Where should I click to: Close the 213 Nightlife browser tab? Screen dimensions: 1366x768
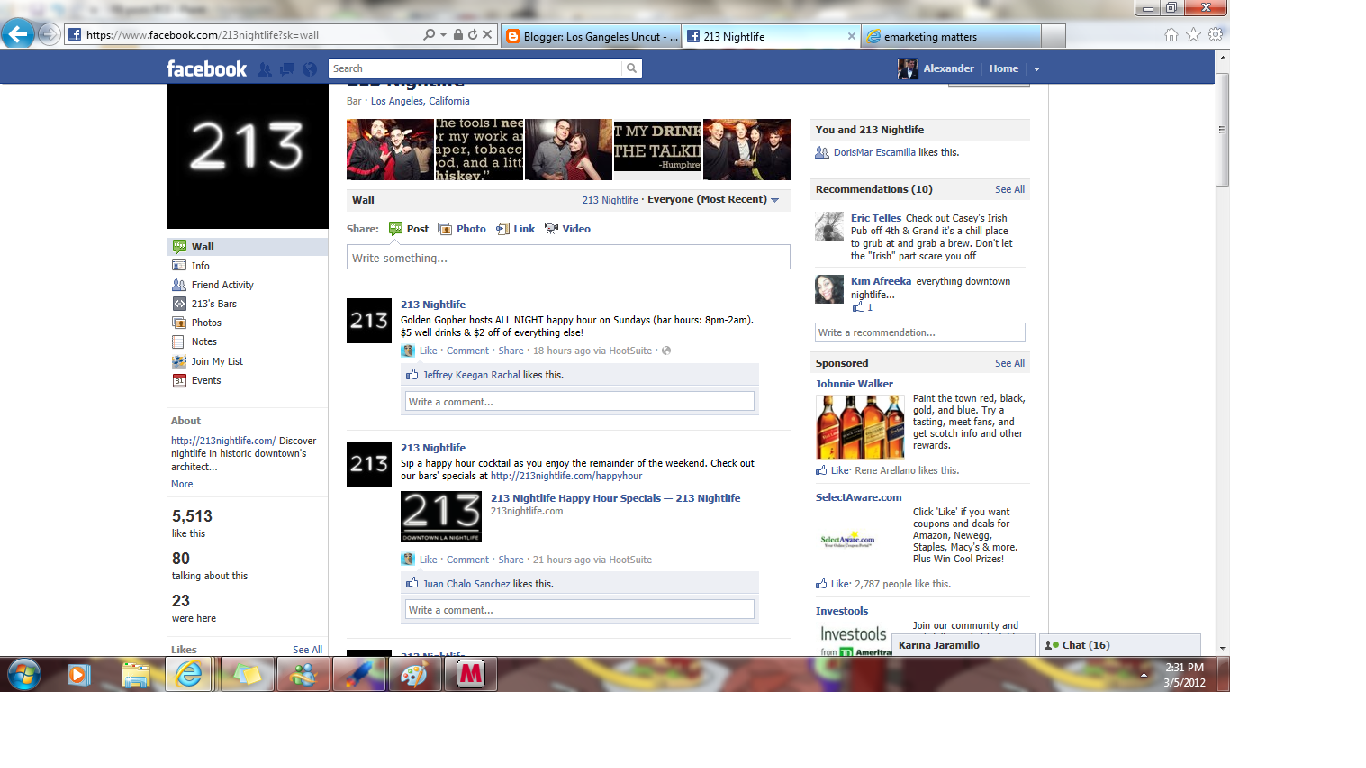click(x=852, y=36)
